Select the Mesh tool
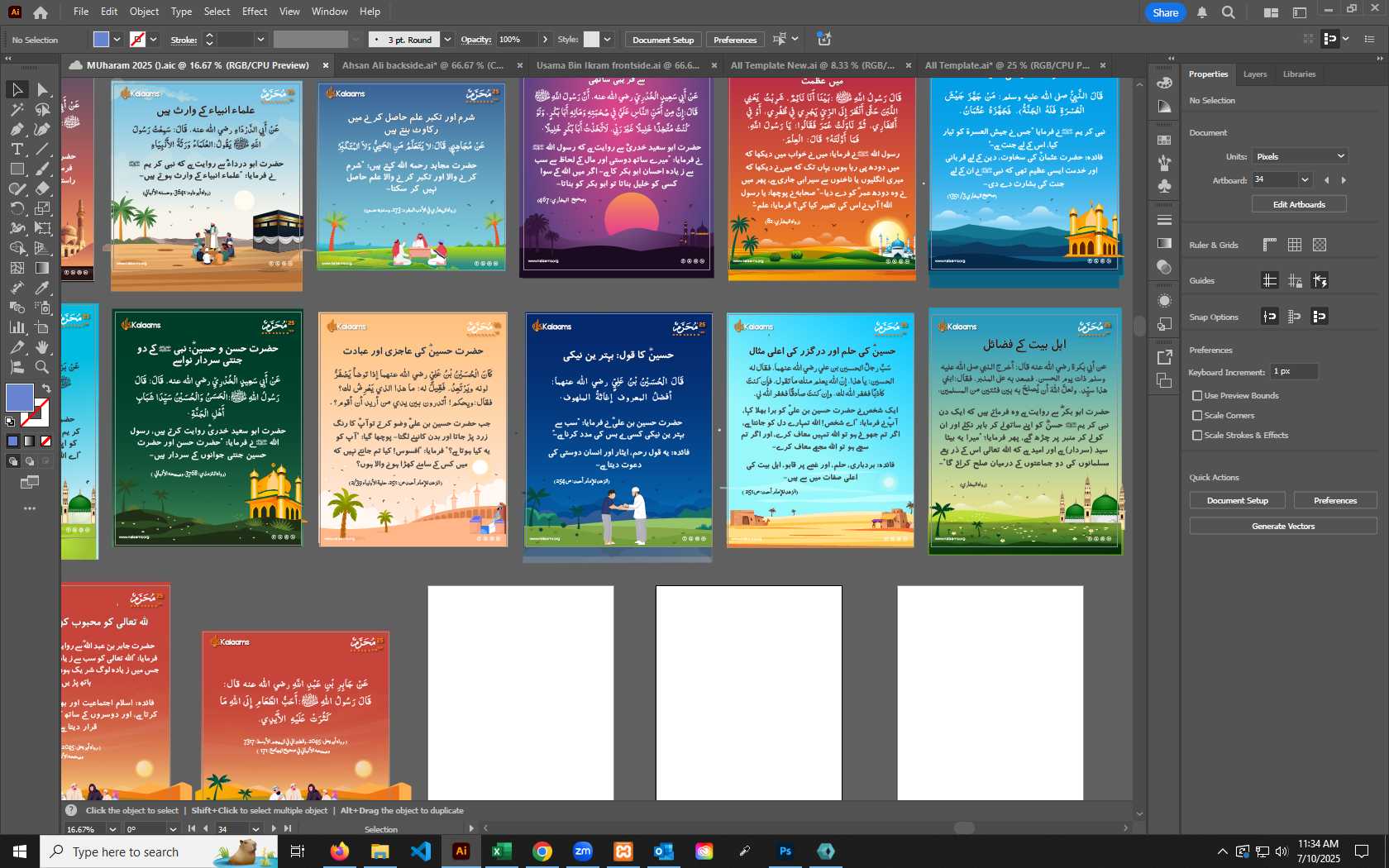Image resolution: width=1389 pixels, height=868 pixels. point(17,268)
